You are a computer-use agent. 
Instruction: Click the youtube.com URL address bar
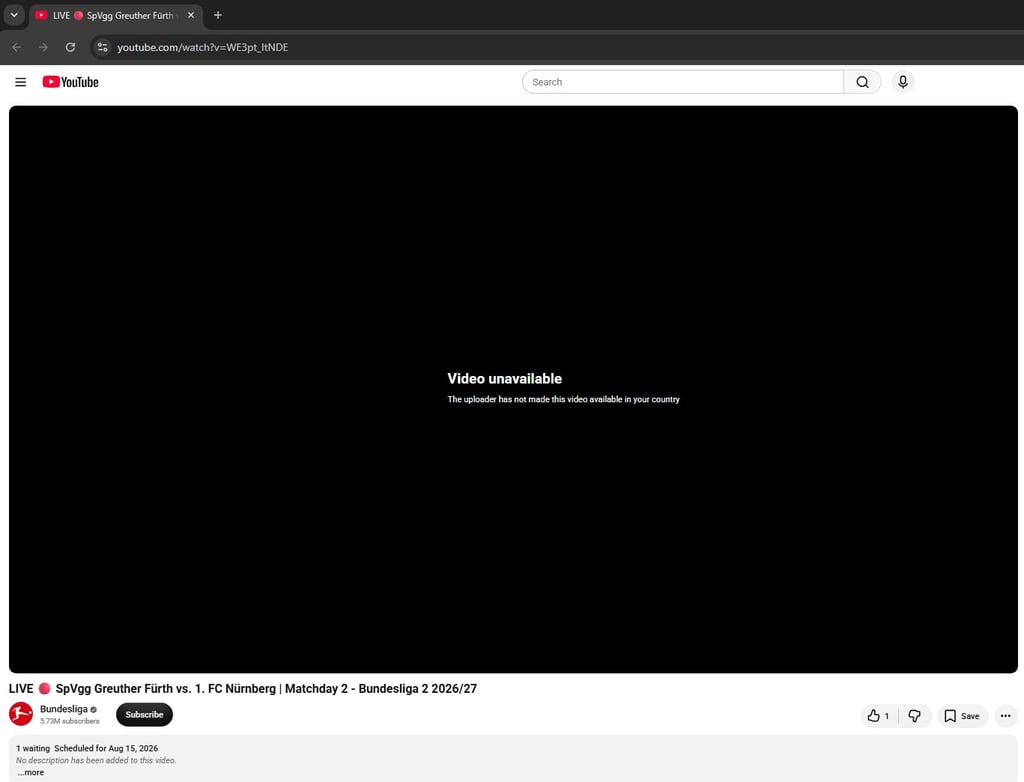202,47
